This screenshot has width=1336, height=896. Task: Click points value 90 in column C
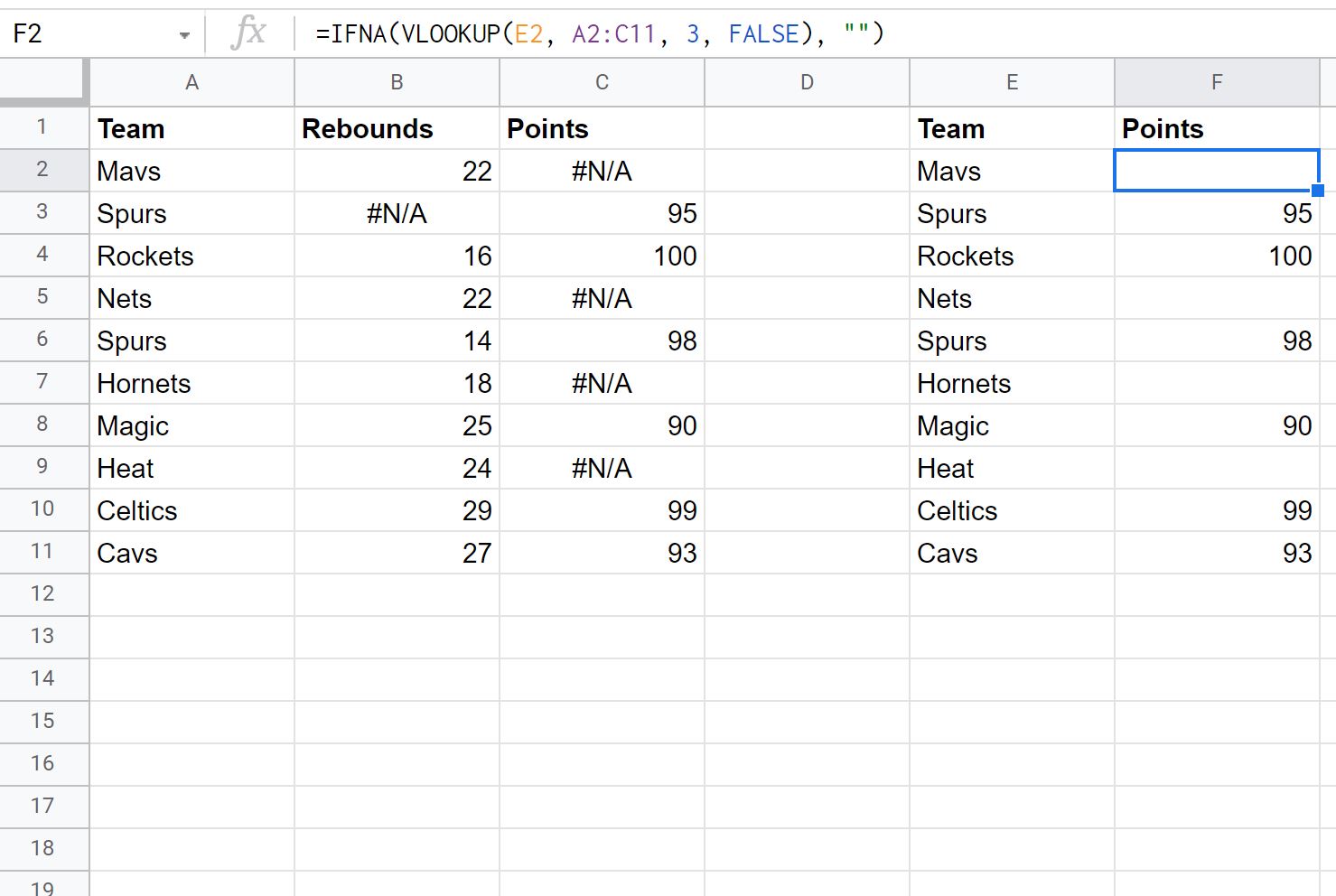tap(682, 426)
